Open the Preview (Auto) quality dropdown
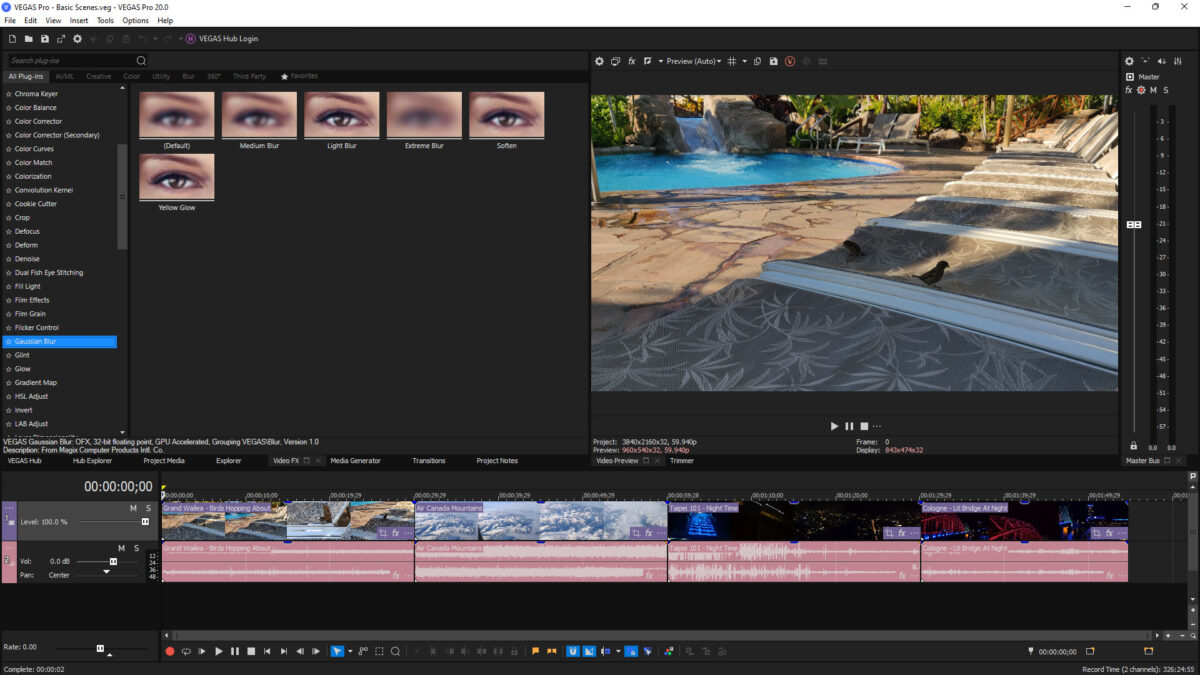Viewport: 1200px width, 675px height. [694, 61]
